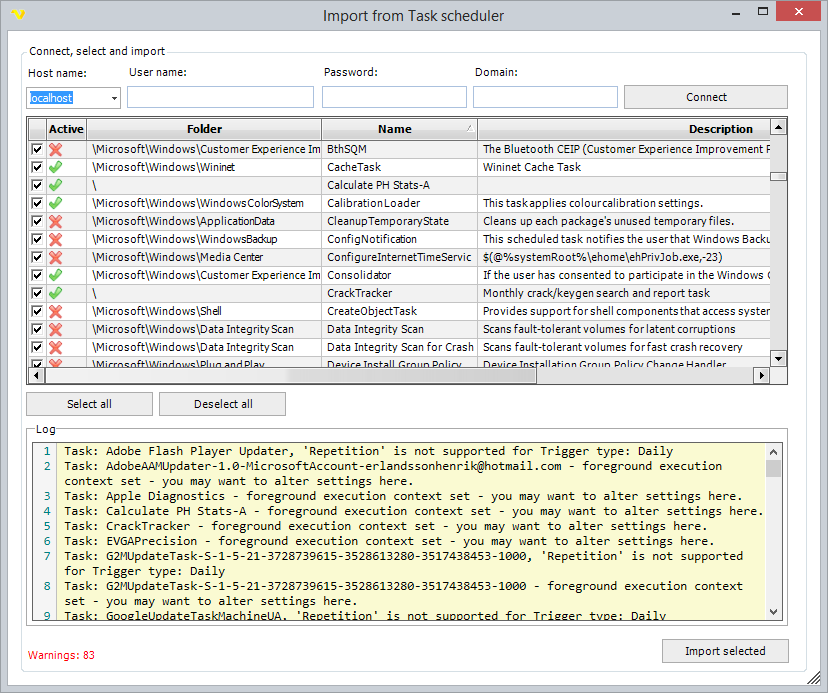Click the Password input field
The image size is (828, 693).
393,97
